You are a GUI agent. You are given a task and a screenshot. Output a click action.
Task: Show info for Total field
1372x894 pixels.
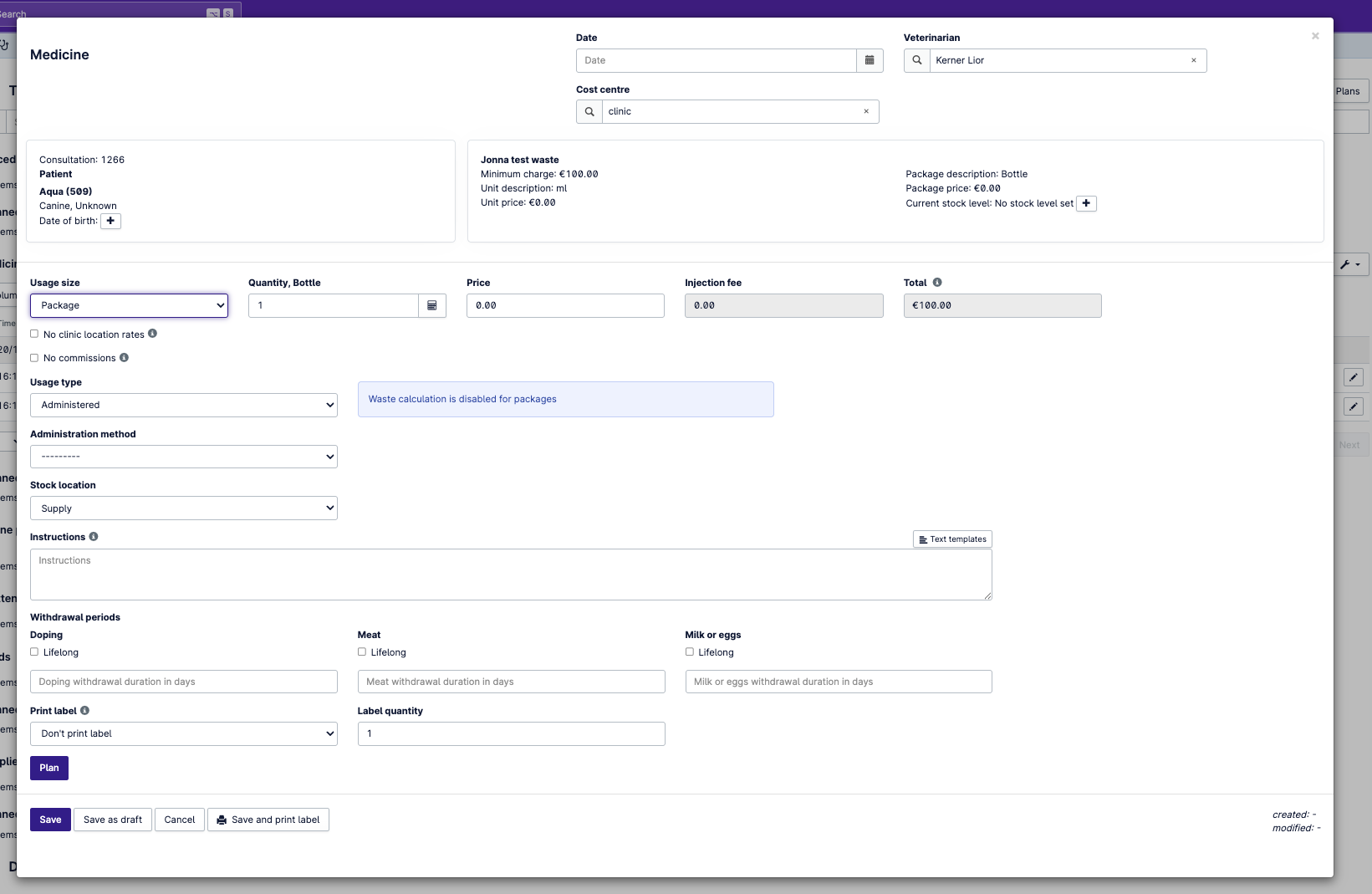tap(937, 283)
